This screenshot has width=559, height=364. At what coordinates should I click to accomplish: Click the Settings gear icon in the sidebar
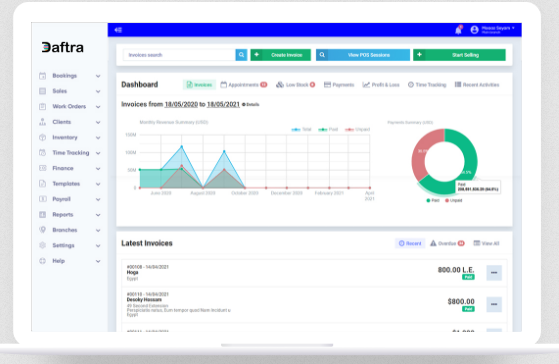(x=42, y=245)
